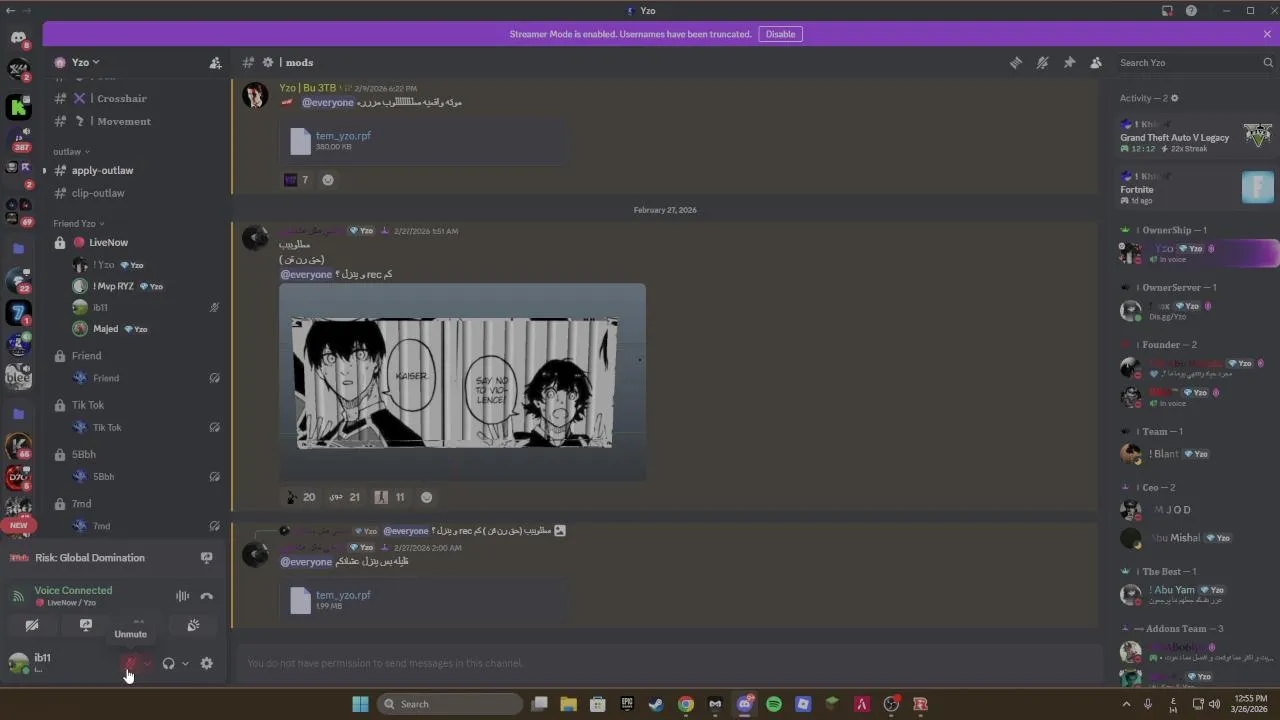Screen dimensions: 1280x720
Task: Open pinned messages
Action: point(1069,62)
